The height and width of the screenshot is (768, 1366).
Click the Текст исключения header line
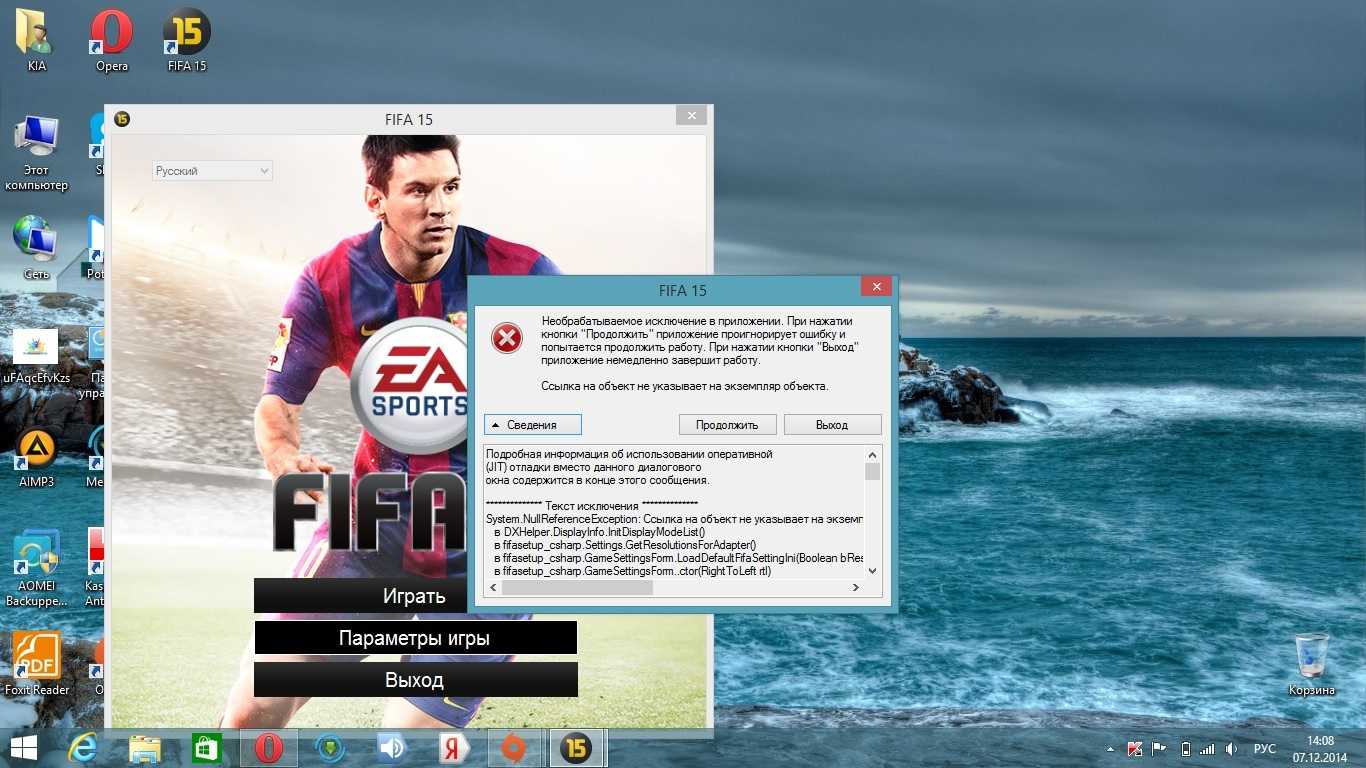tap(592, 505)
